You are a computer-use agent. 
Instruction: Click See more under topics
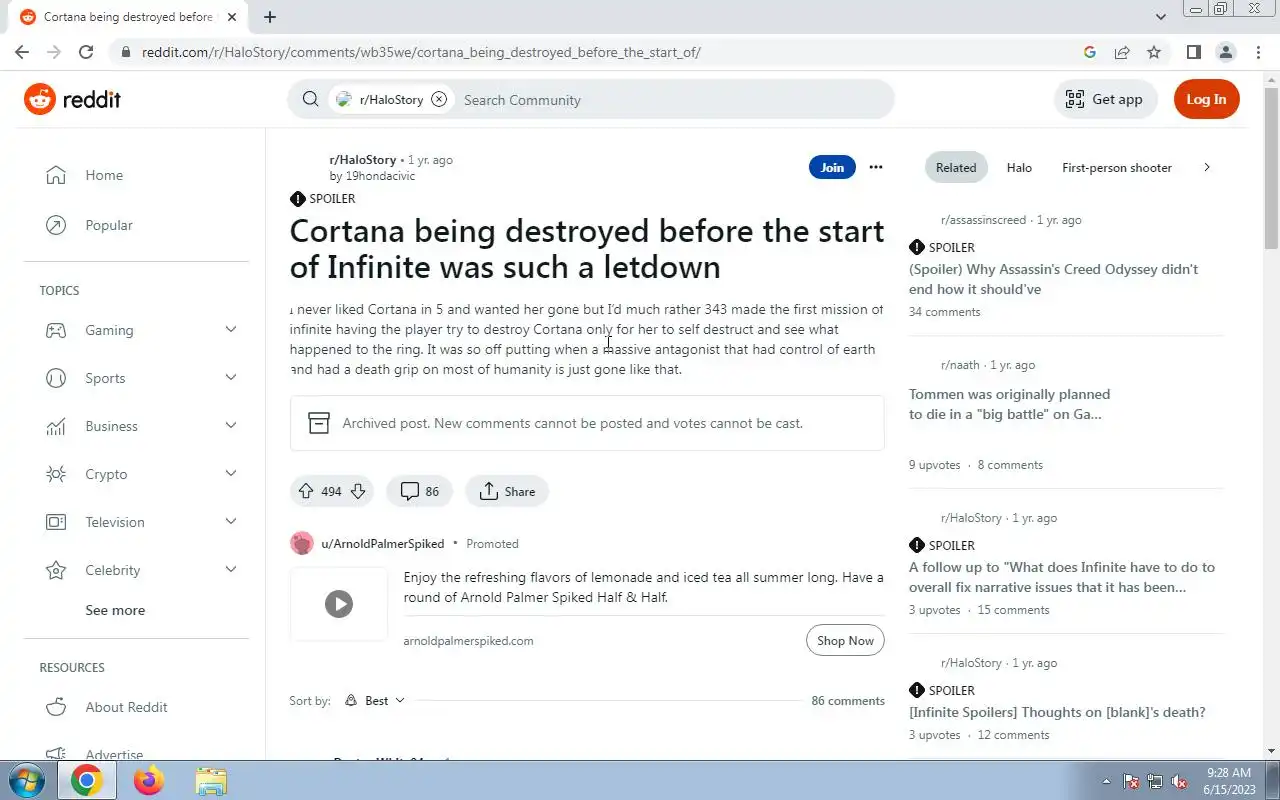115,610
